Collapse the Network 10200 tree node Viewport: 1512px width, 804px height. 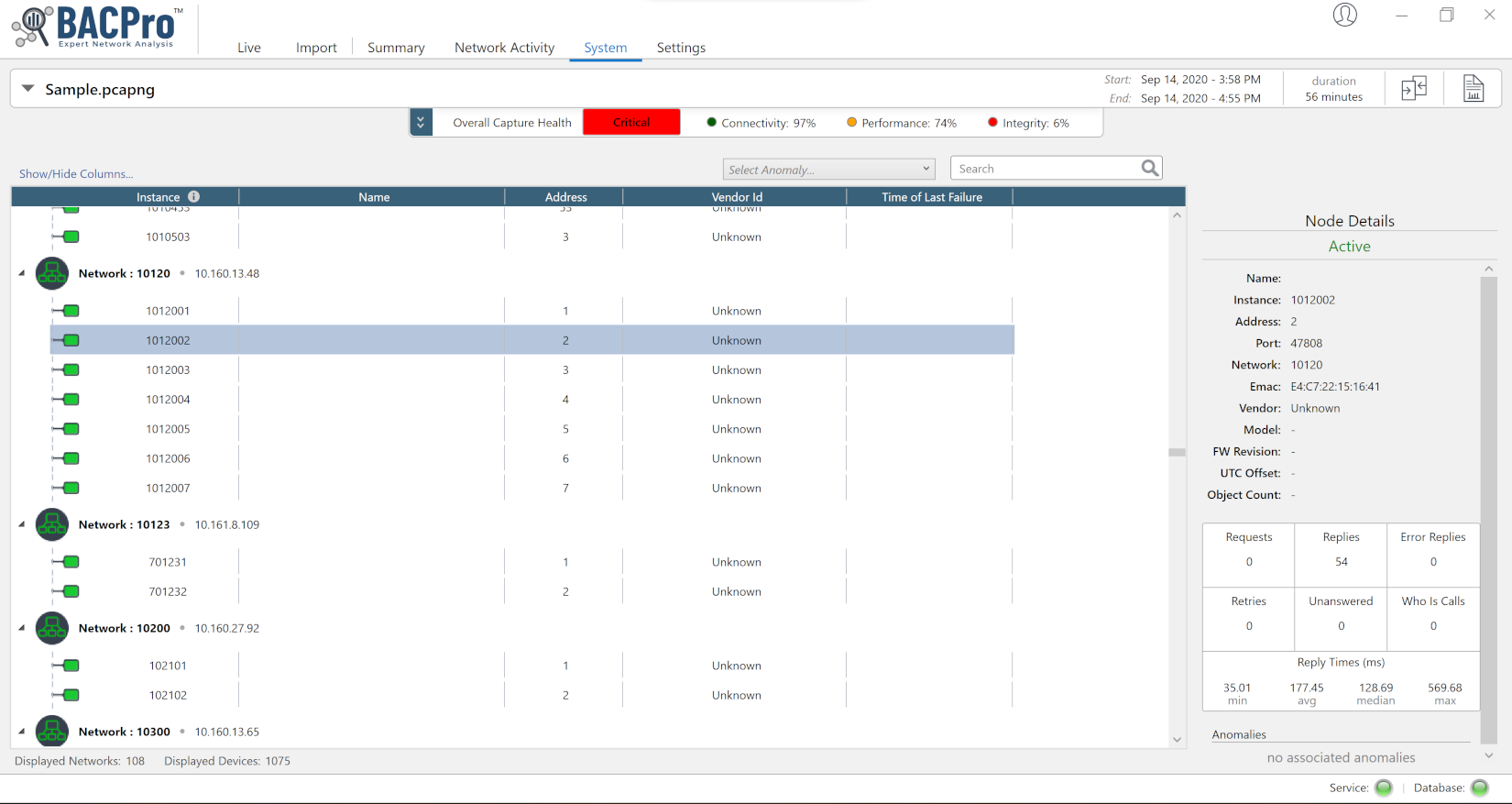point(22,628)
